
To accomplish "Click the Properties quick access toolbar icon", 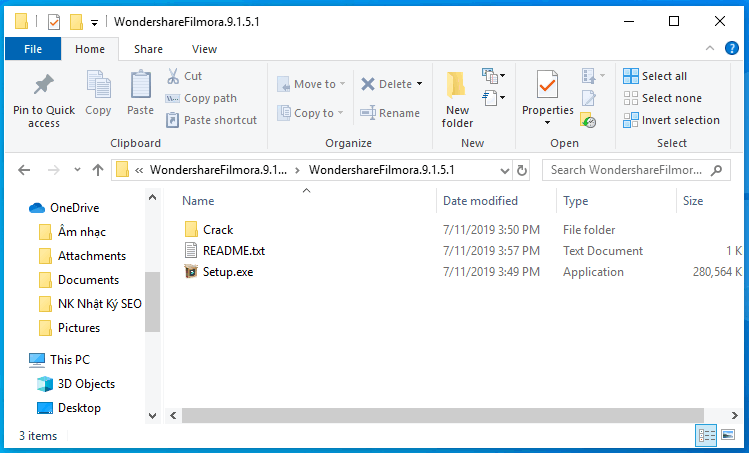I will (x=54, y=22).
